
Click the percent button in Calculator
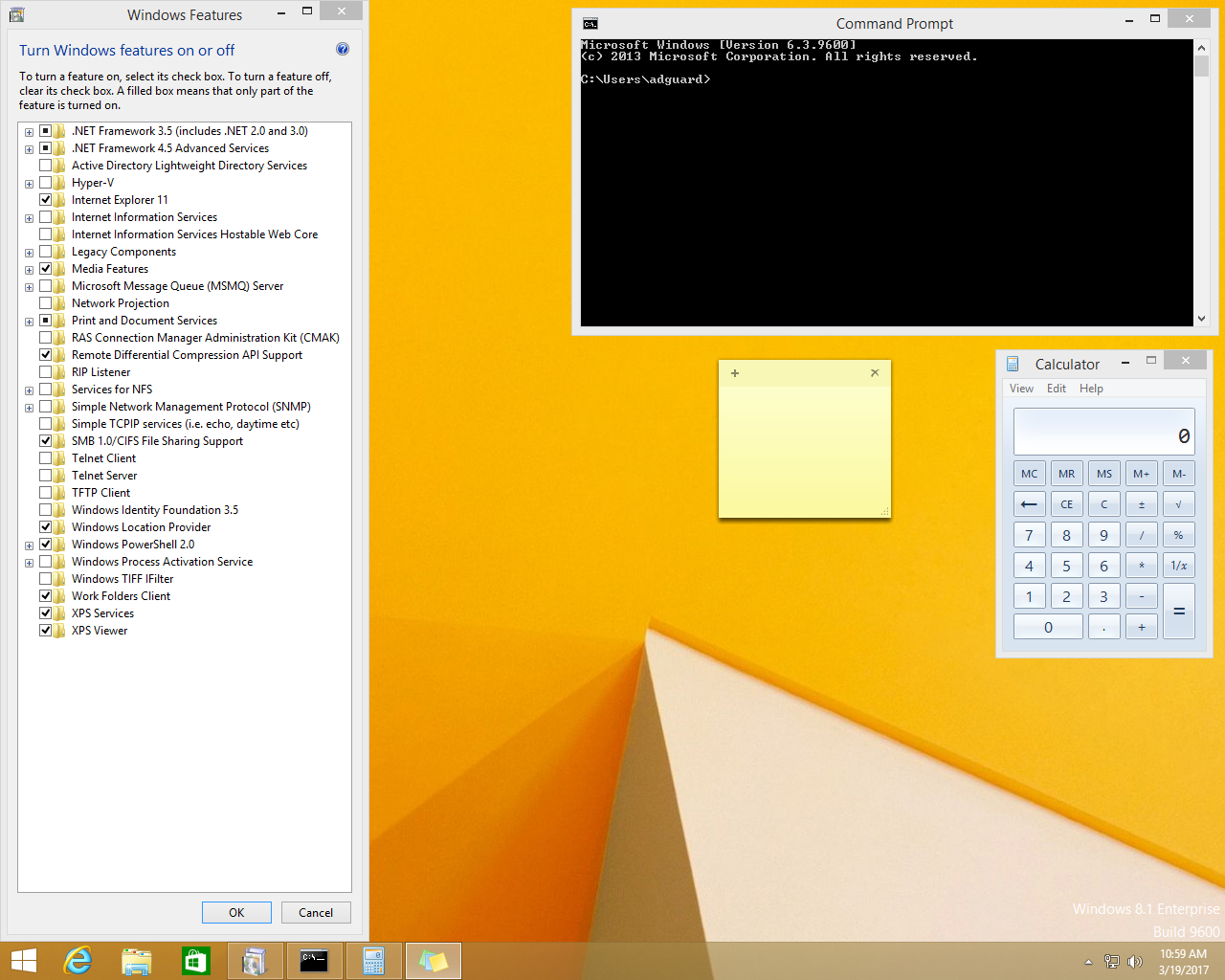pyautogui.click(x=1179, y=535)
